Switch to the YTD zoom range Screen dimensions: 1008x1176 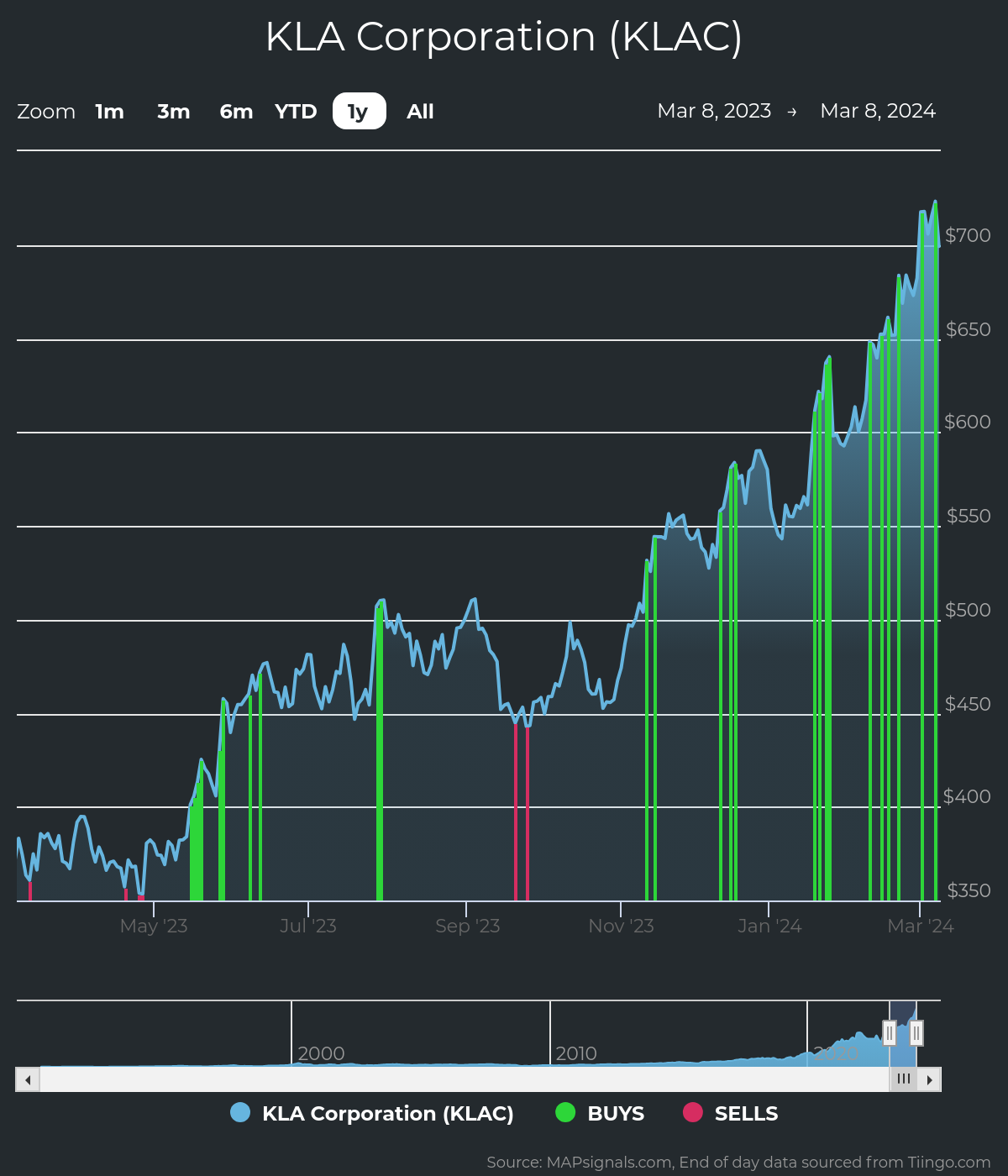296,110
